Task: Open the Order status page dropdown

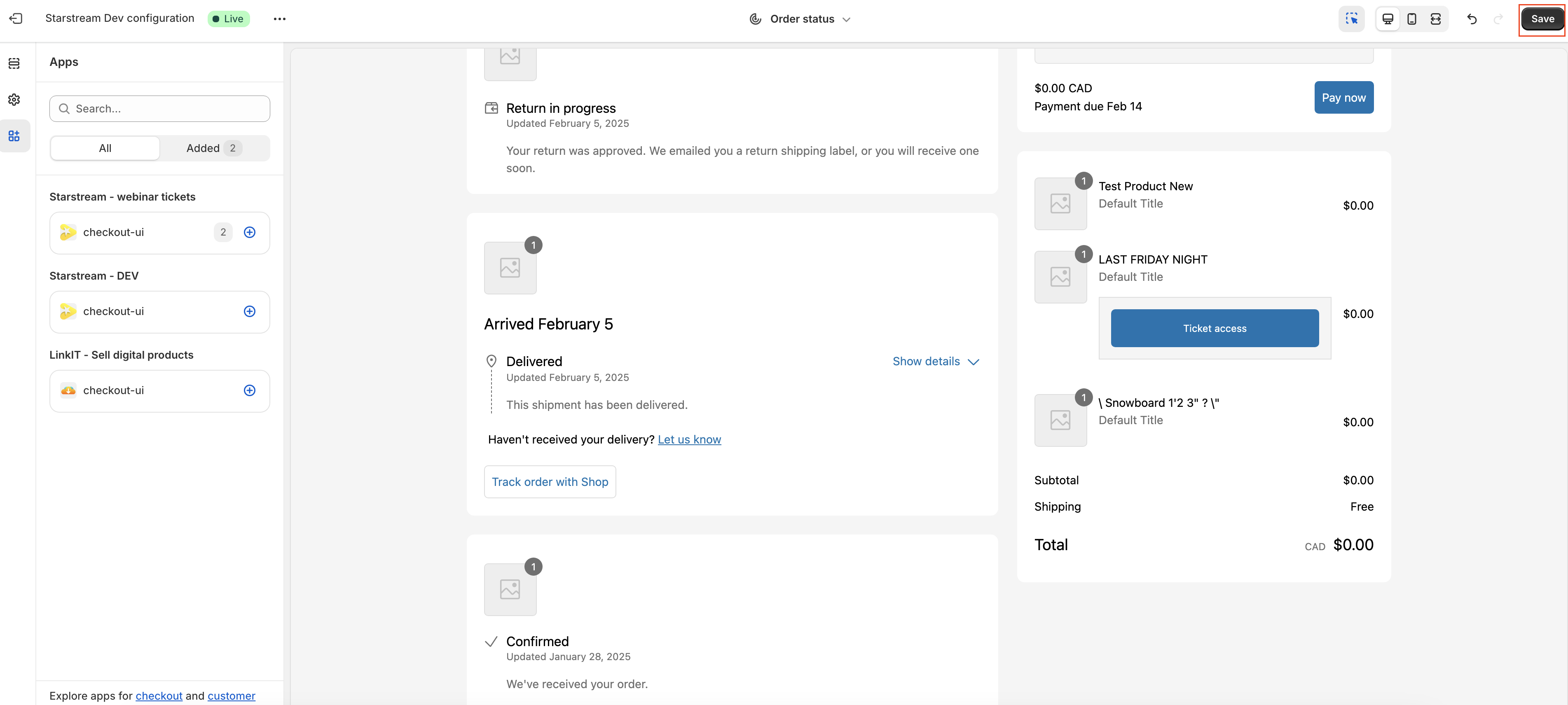Action: pyautogui.click(x=801, y=19)
